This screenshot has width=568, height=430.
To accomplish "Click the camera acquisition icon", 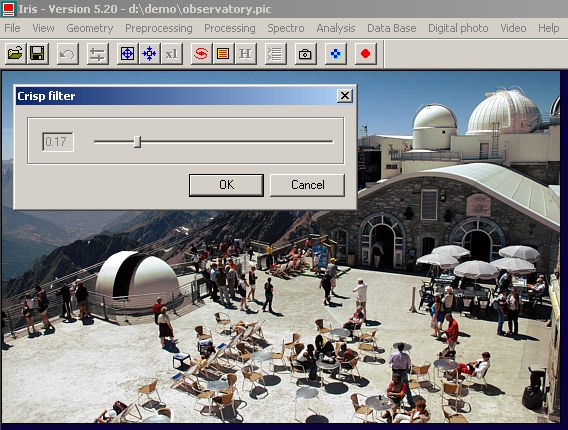I will point(305,54).
